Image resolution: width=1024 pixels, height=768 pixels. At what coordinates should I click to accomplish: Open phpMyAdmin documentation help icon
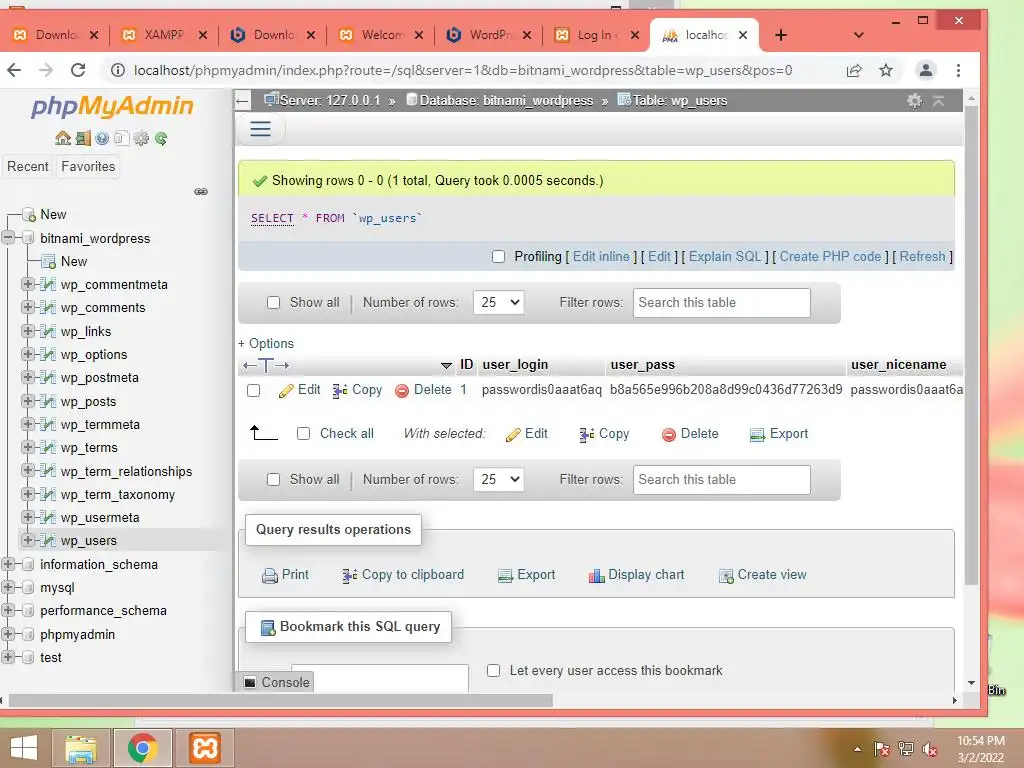tap(102, 138)
